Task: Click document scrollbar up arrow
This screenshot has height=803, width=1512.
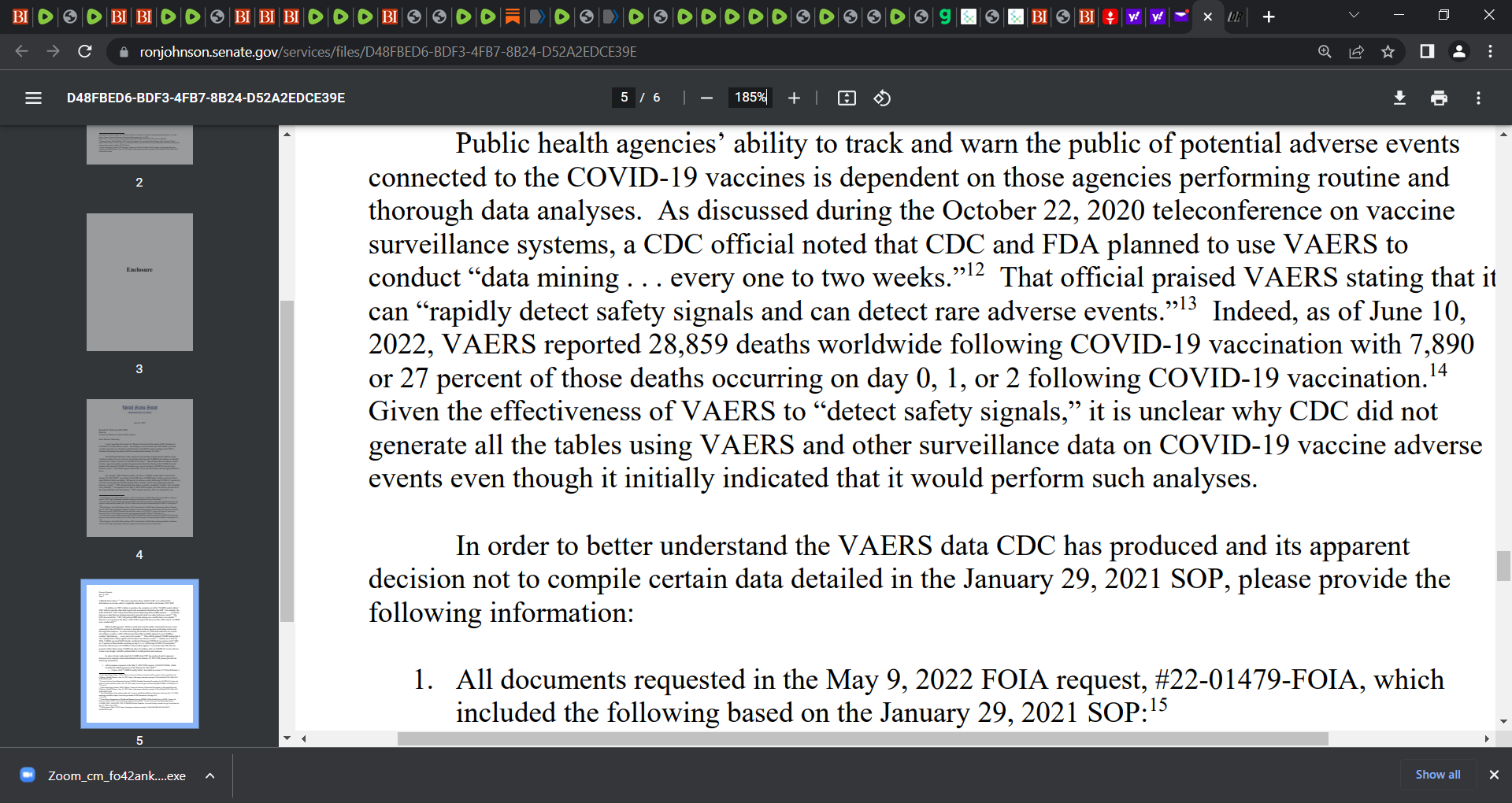Action: pyautogui.click(x=1503, y=135)
